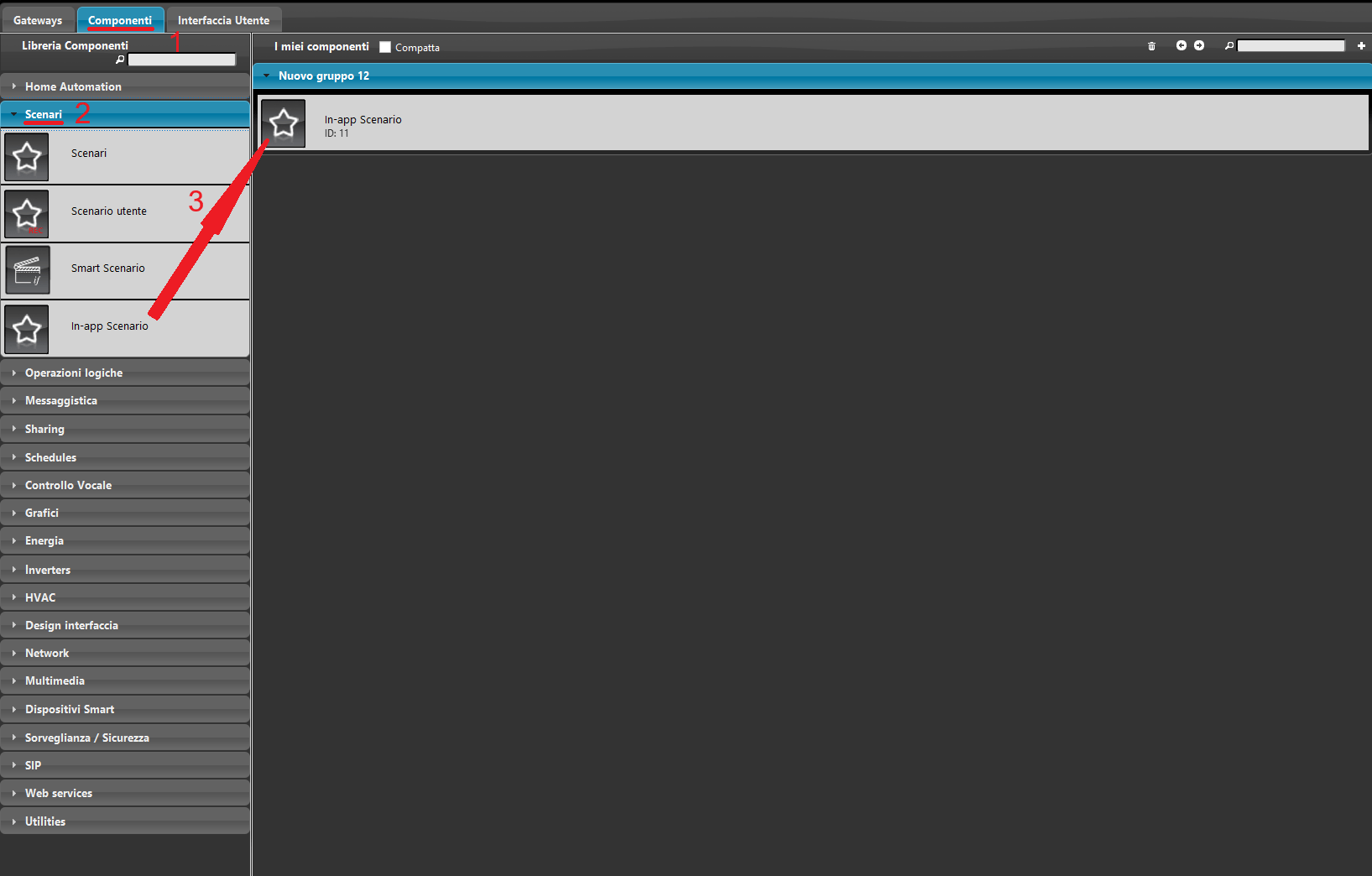The height and width of the screenshot is (876, 1372).
Task: Click the magnifier icon in Libreria Componenti
Action: (120, 60)
